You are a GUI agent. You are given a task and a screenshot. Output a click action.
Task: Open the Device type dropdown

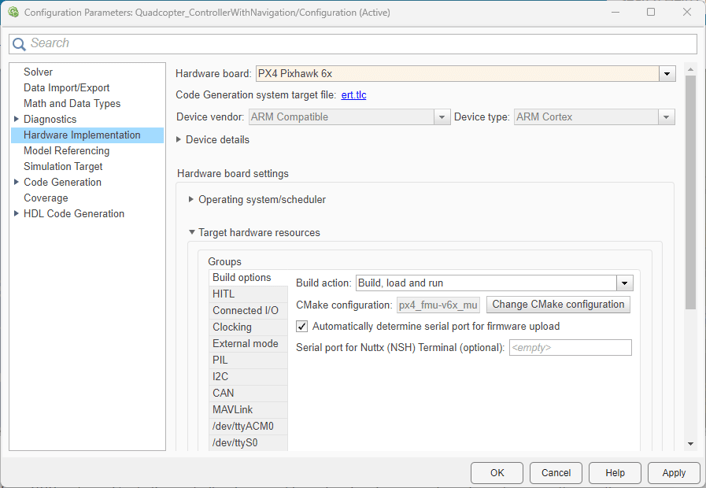(x=666, y=117)
